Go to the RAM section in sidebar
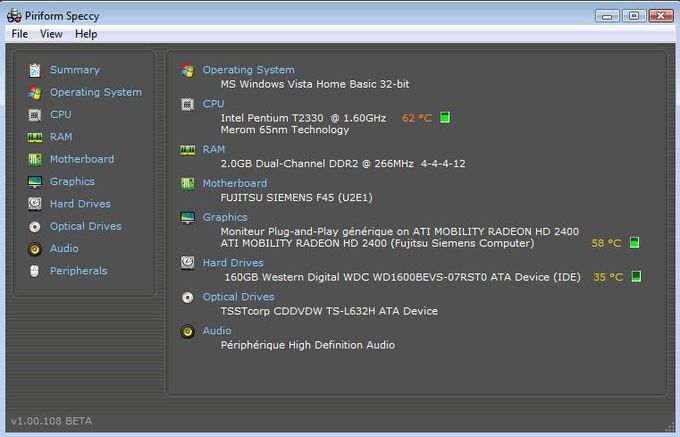The width and height of the screenshot is (680, 437). pos(61,137)
